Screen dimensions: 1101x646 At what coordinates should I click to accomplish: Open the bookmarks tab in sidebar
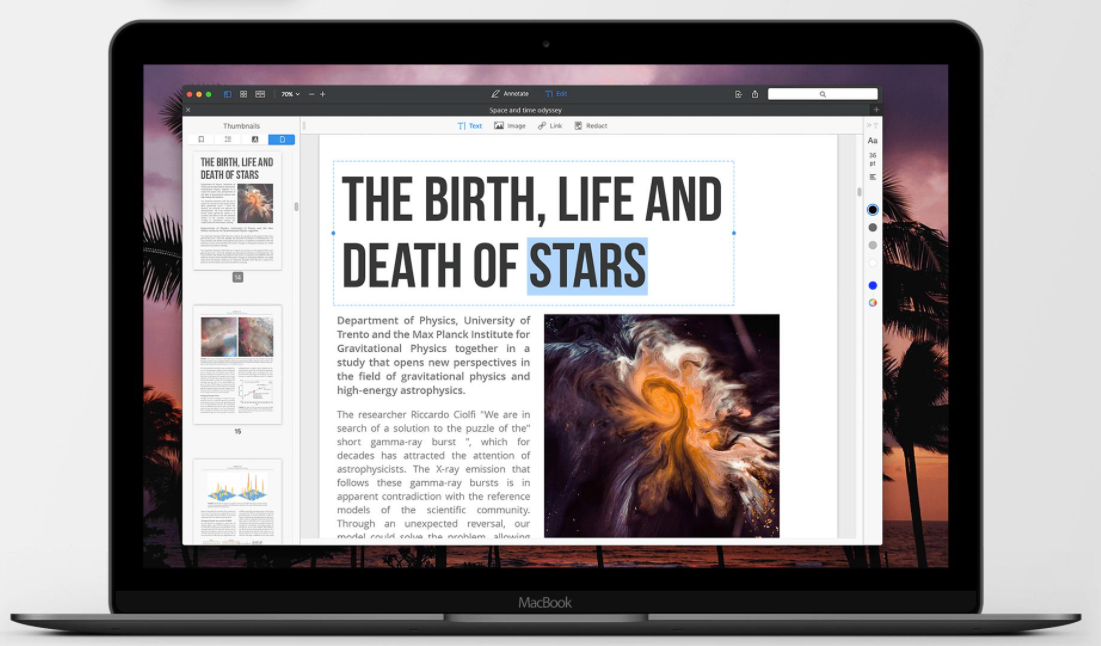coord(201,140)
